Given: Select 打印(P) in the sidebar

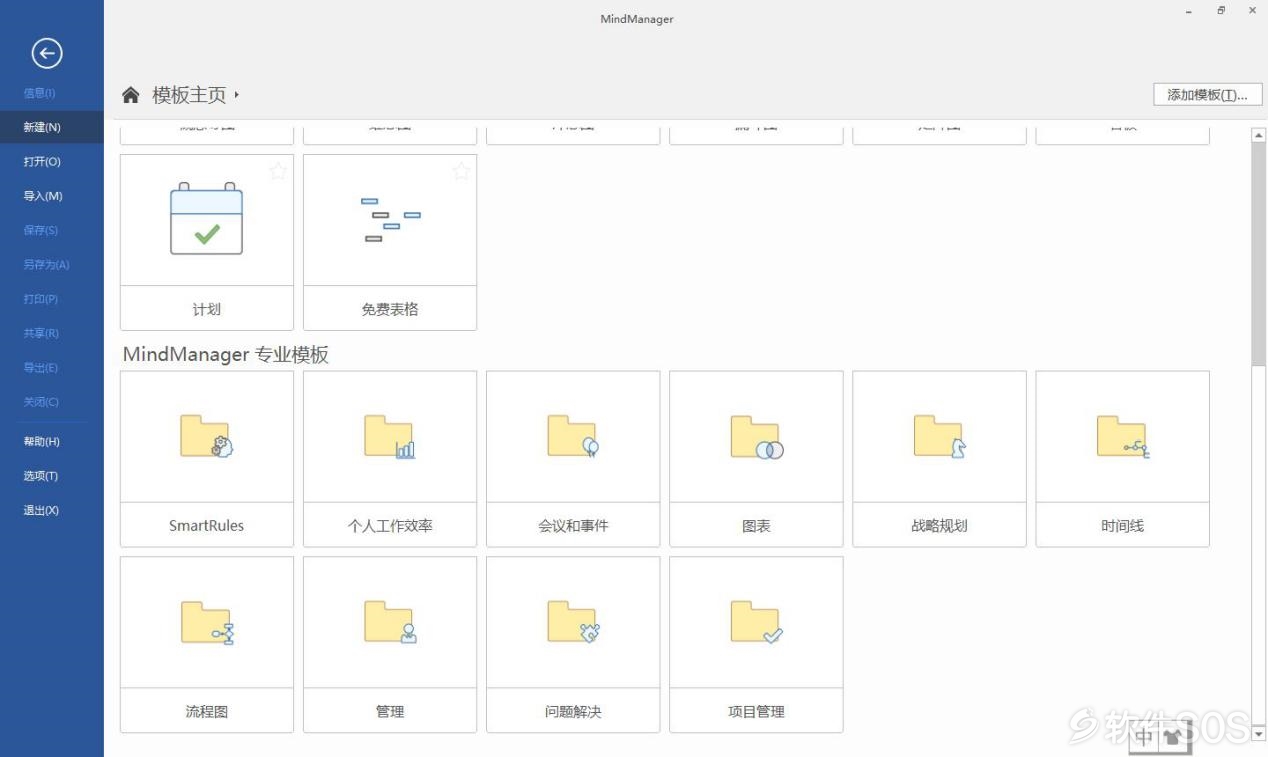Looking at the screenshot, I should point(52,299).
